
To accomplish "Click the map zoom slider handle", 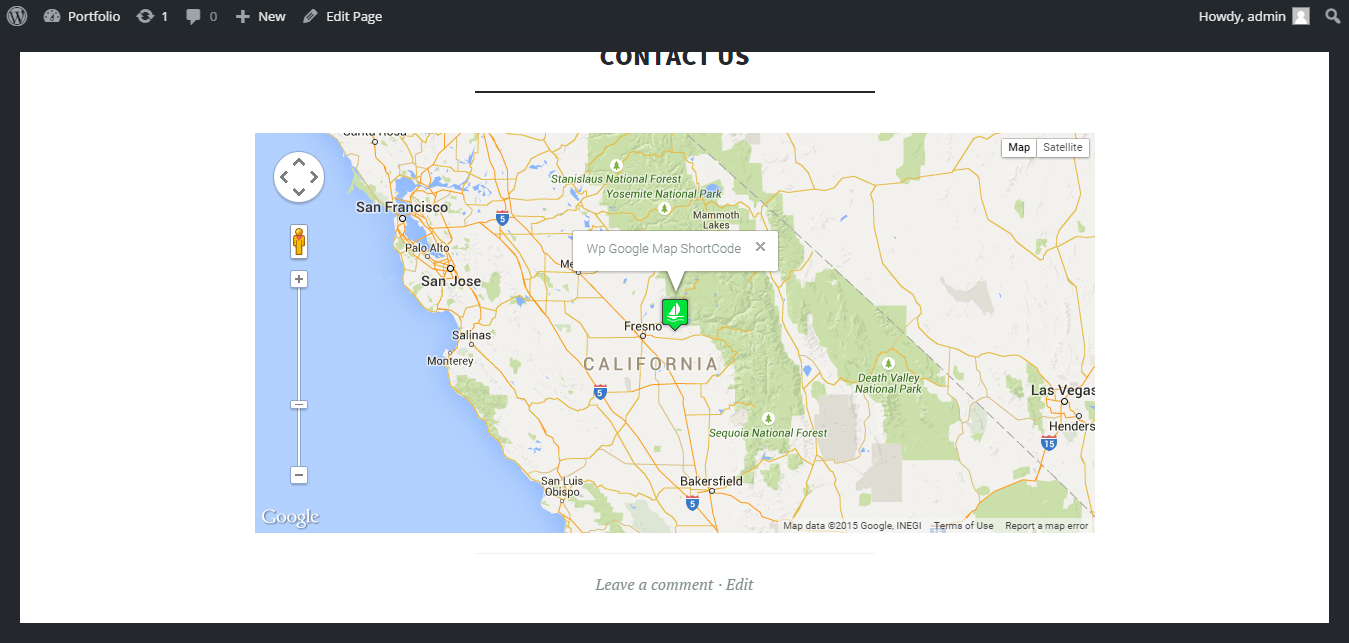I will point(299,404).
